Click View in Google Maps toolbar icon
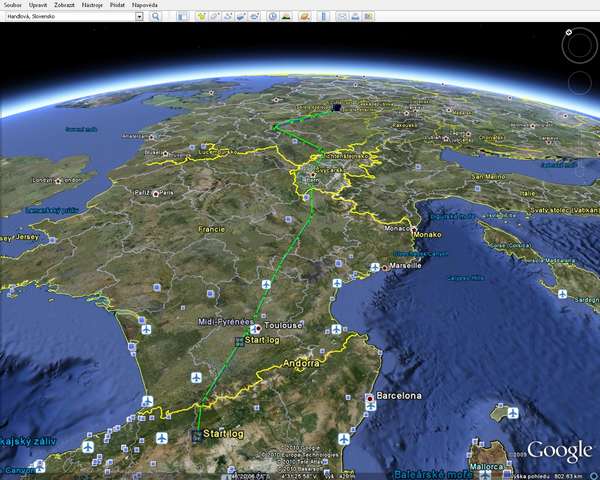 click(368, 16)
